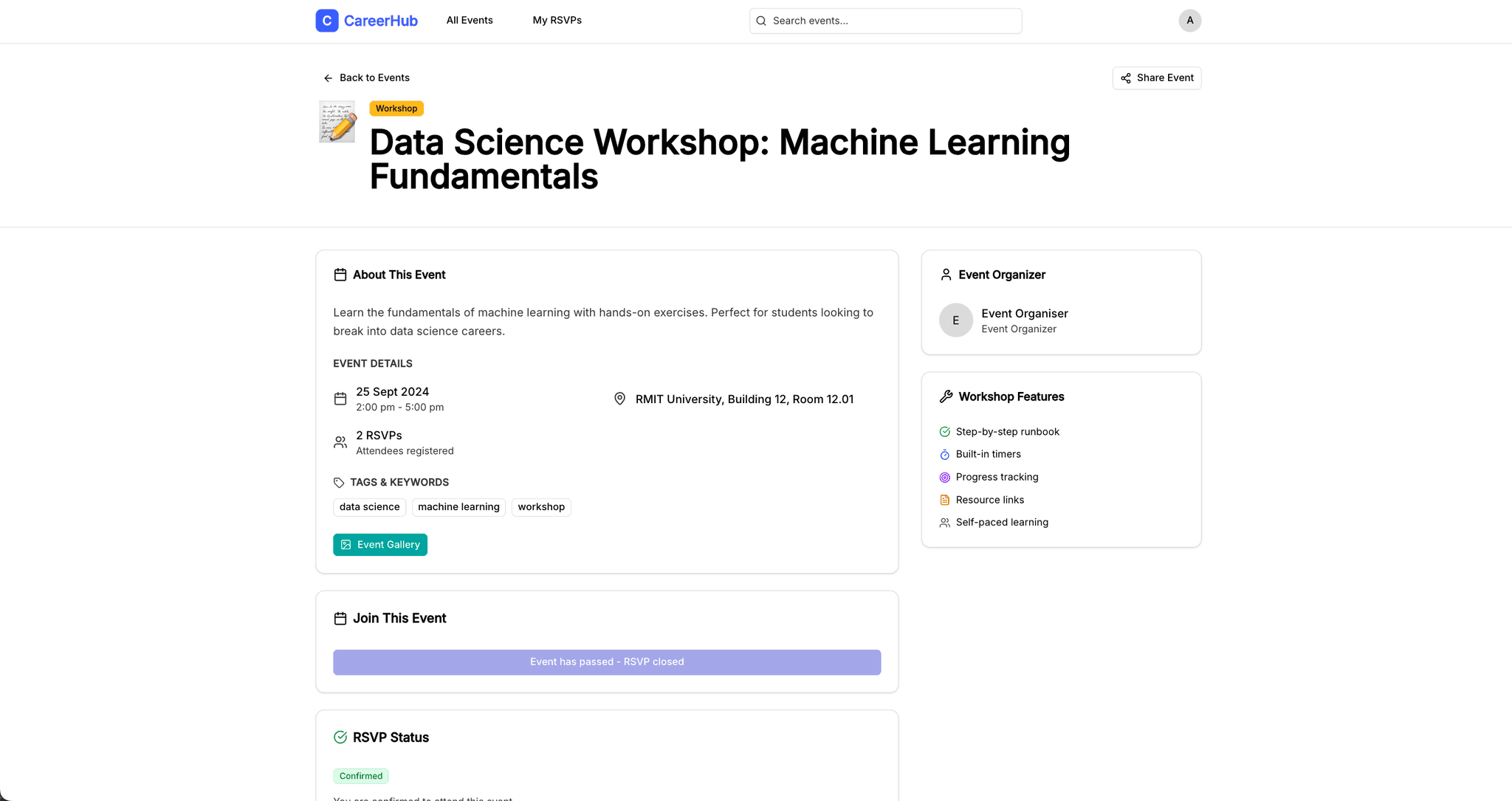Click the green RSVP Status check icon

point(340,738)
